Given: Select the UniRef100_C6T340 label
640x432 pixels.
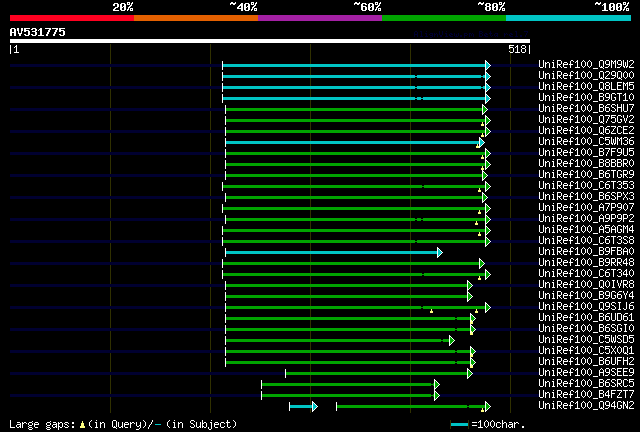Looking at the screenshot, I should [586, 274].
